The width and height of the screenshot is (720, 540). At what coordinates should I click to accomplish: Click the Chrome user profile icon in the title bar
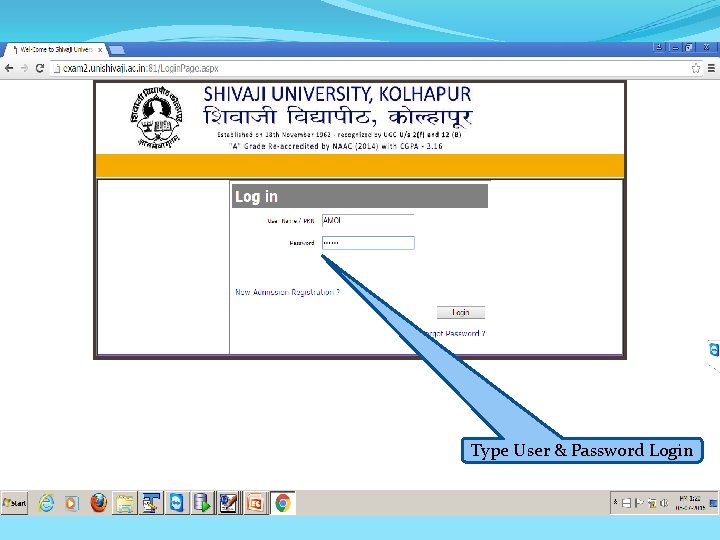659,47
